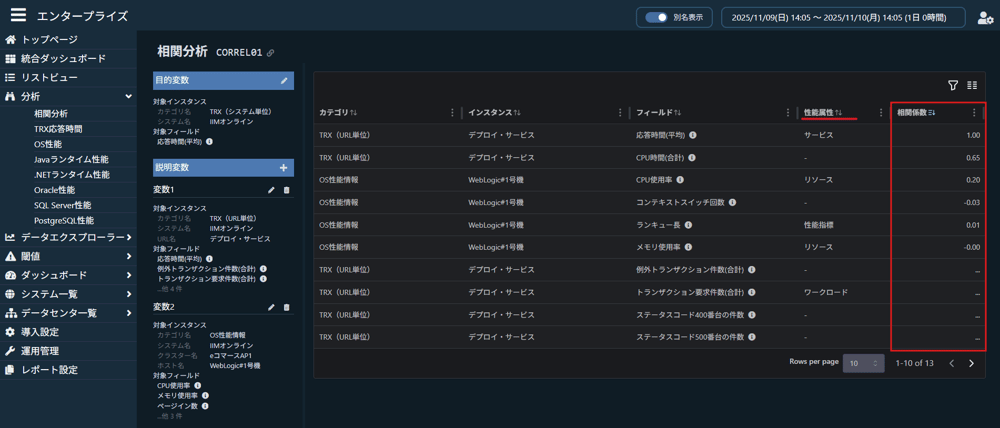Edit the 目的変数 panel with pencil icon
This screenshot has width=1000, height=428.
[284, 80]
